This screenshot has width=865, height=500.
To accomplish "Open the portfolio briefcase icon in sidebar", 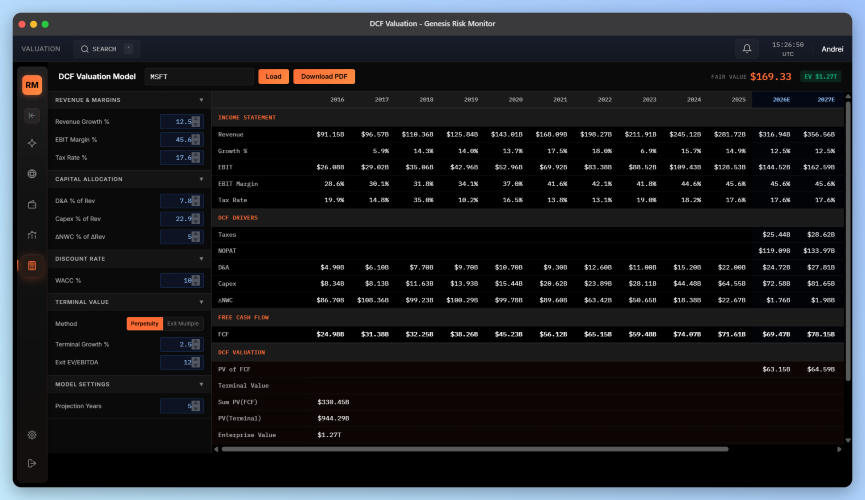I will (32, 204).
